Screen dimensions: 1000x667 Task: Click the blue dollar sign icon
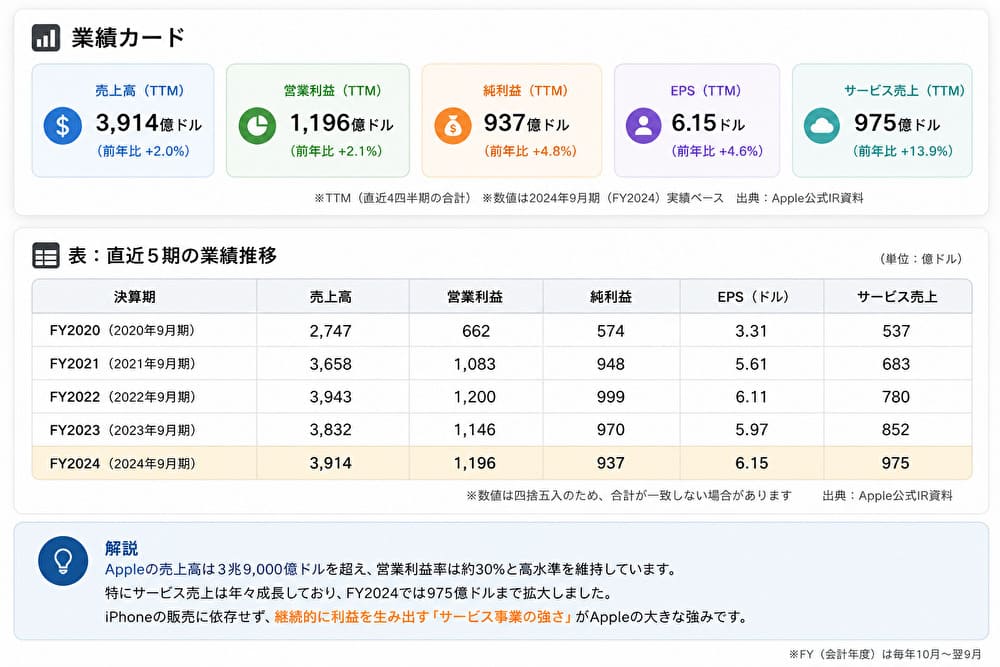[62, 125]
